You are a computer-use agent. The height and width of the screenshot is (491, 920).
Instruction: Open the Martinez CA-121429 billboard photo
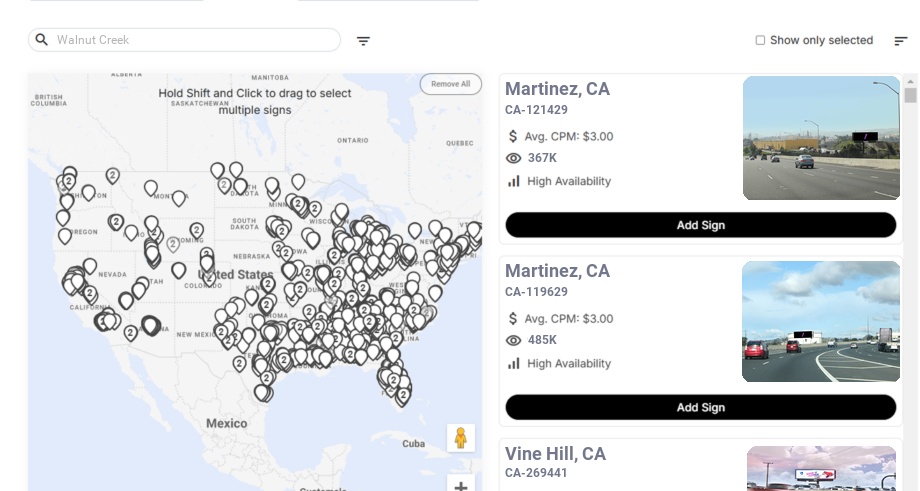point(821,138)
